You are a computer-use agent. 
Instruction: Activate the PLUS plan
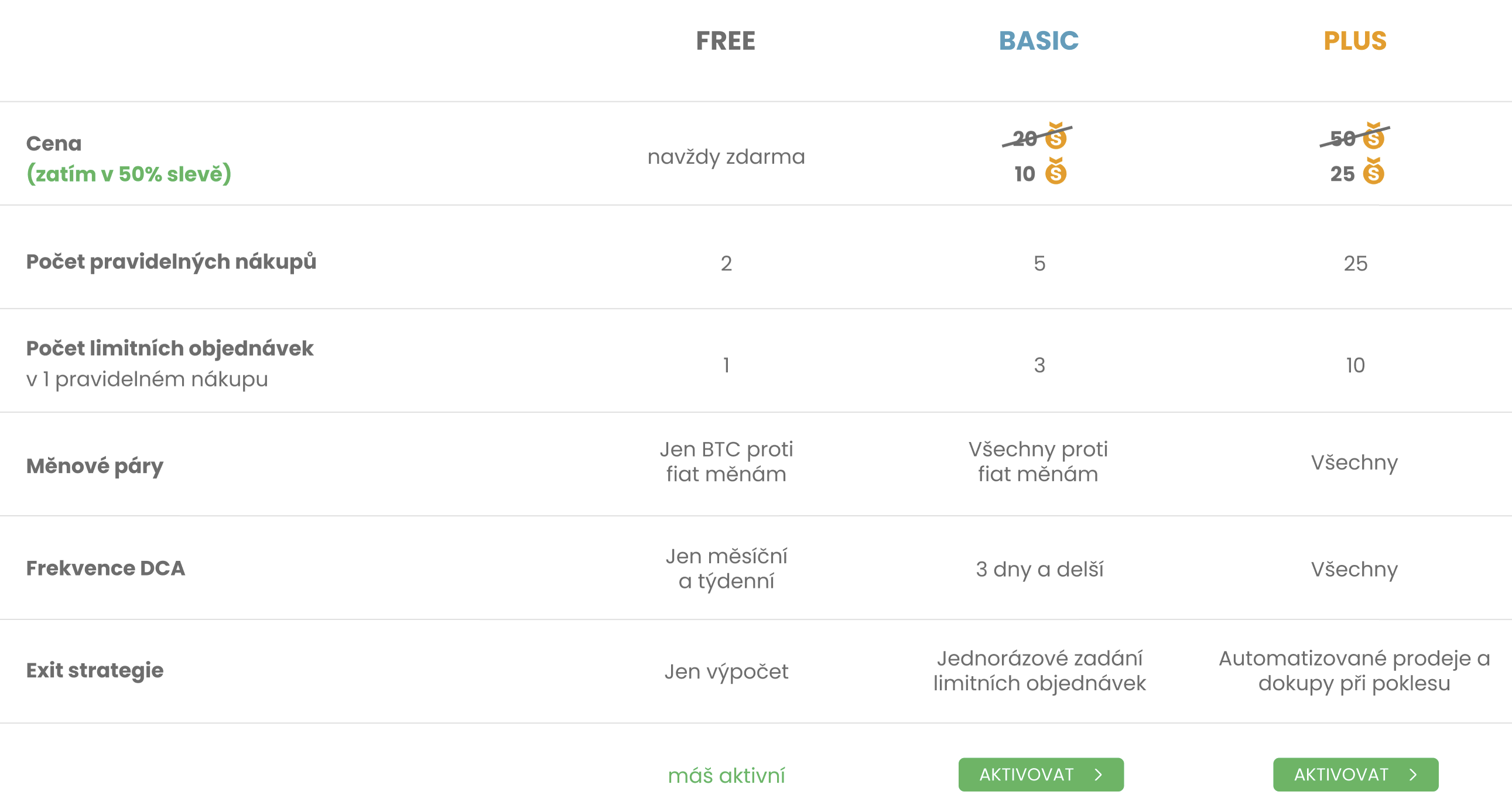pos(1354,775)
